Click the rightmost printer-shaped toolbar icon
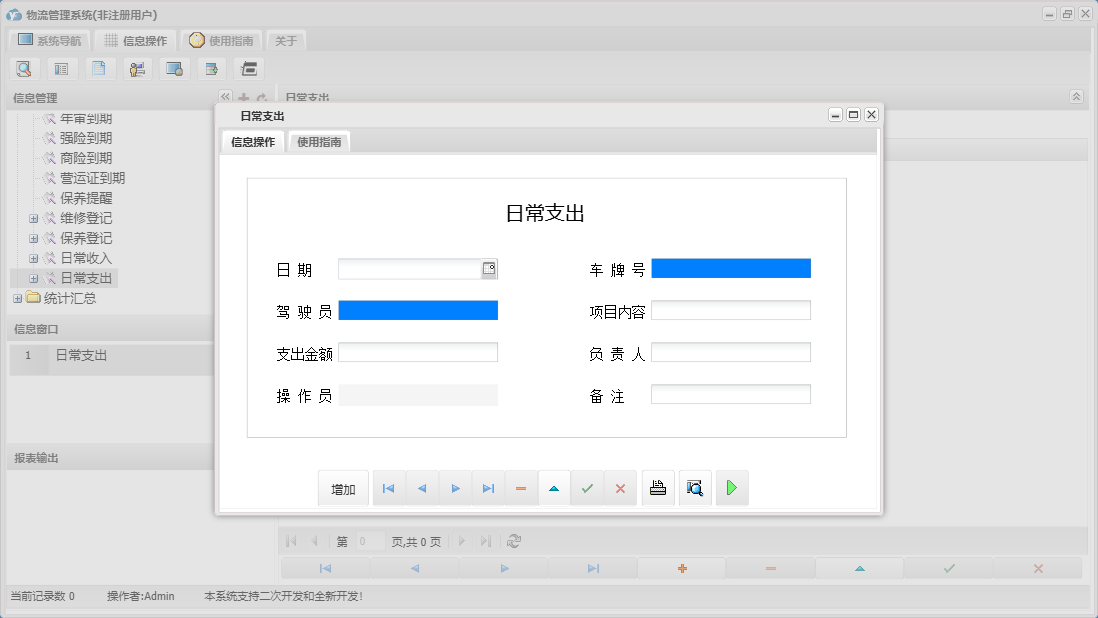 click(248, 68)
